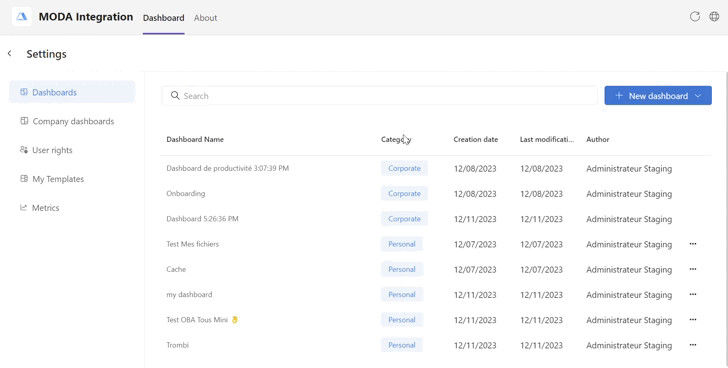Click the Corporate tag on Onboarding row
This screenshot has width=728, height=368.
(404, 194)
